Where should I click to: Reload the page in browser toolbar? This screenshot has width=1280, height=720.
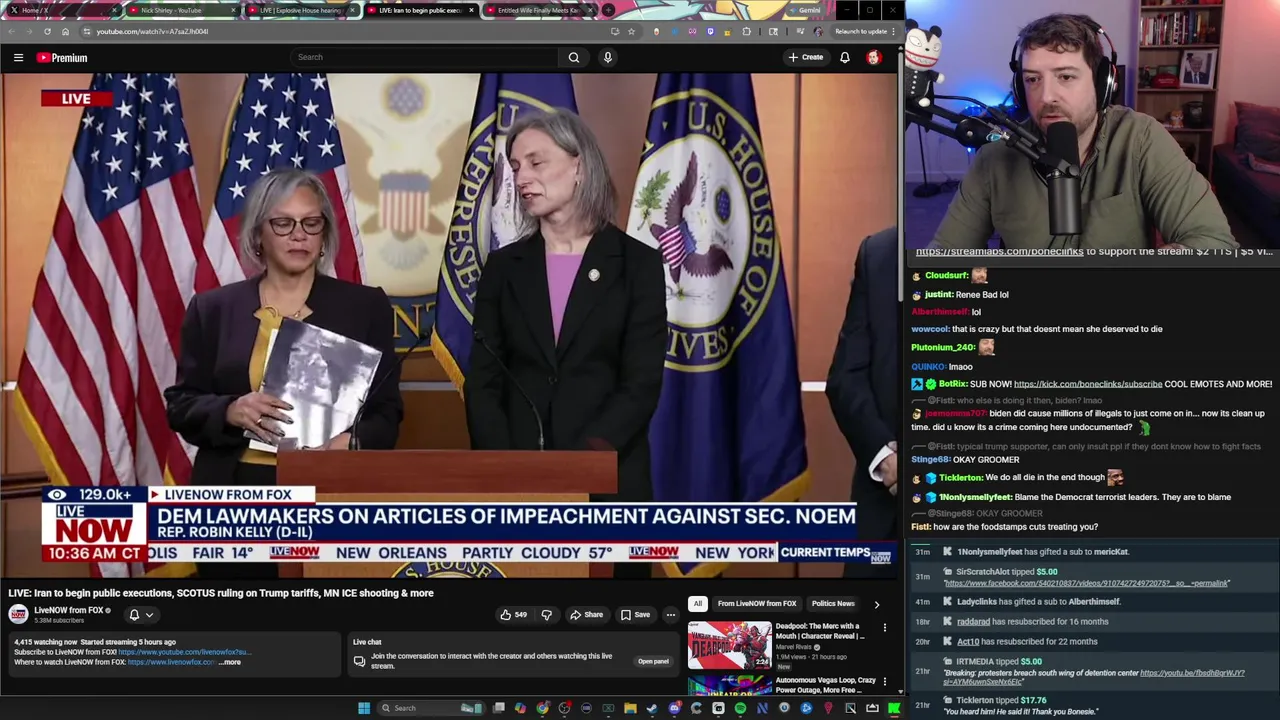pyautogui.click(x=48, y=31)
